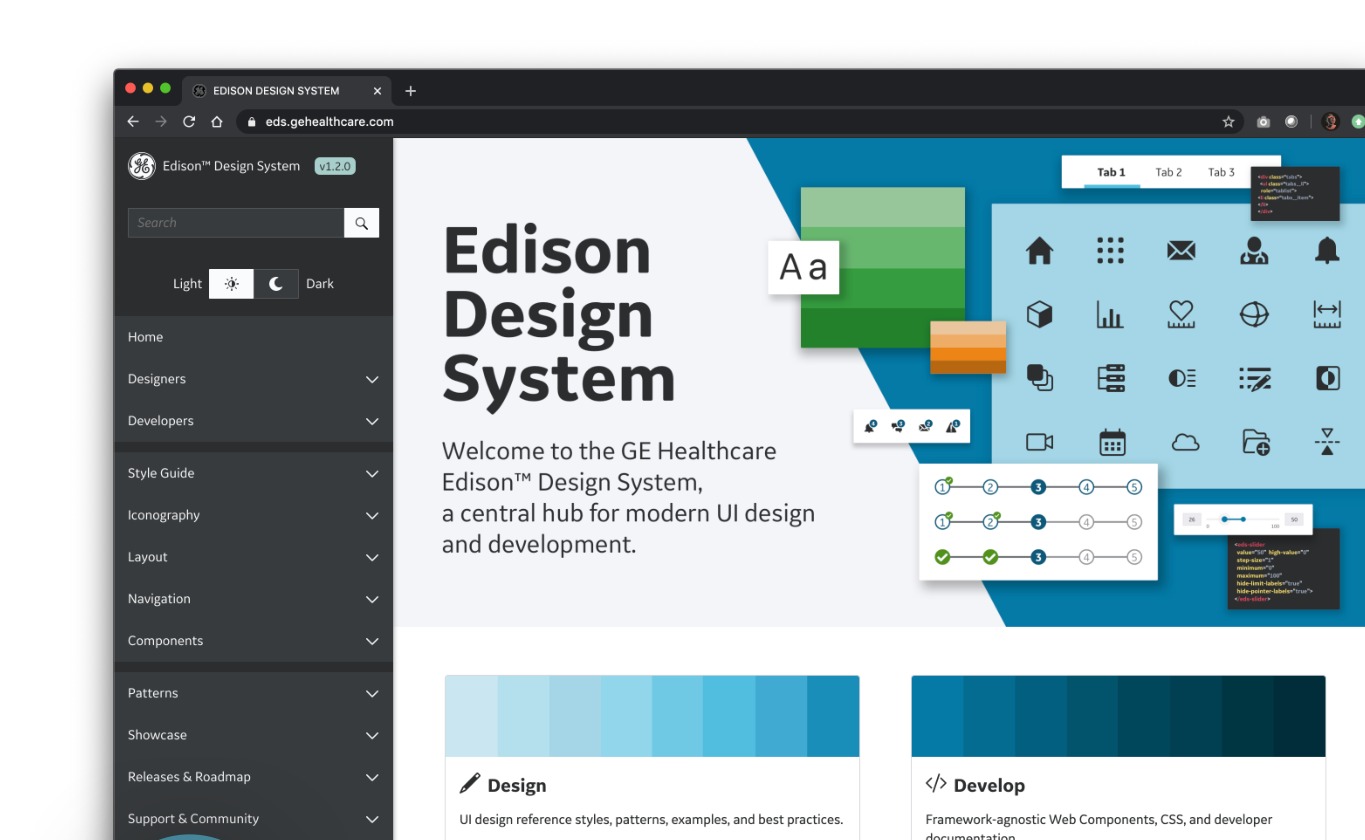Click the first green checkmark stepper step
The height and width of the screenshot is (840, 1365).
pyautogui.click(x=942, y=557)
